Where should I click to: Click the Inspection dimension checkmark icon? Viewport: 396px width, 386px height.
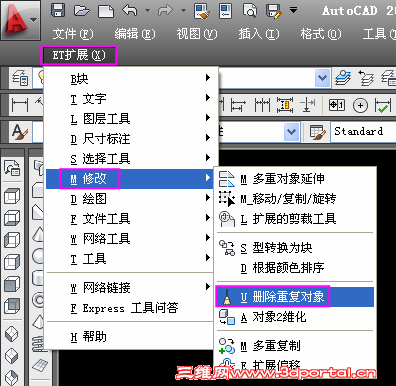point(383,106)
